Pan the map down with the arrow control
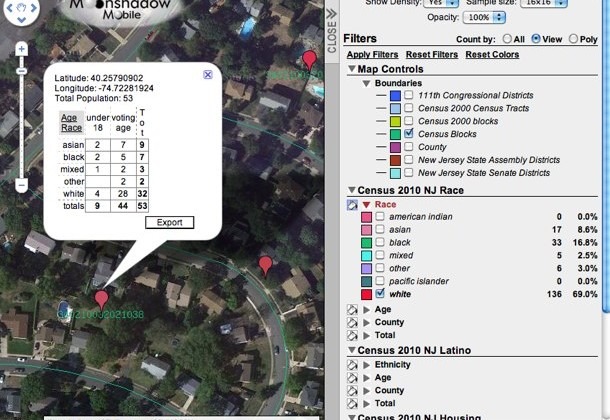The width and height of the screenshot is (610, 420). (x=21, y=20)
